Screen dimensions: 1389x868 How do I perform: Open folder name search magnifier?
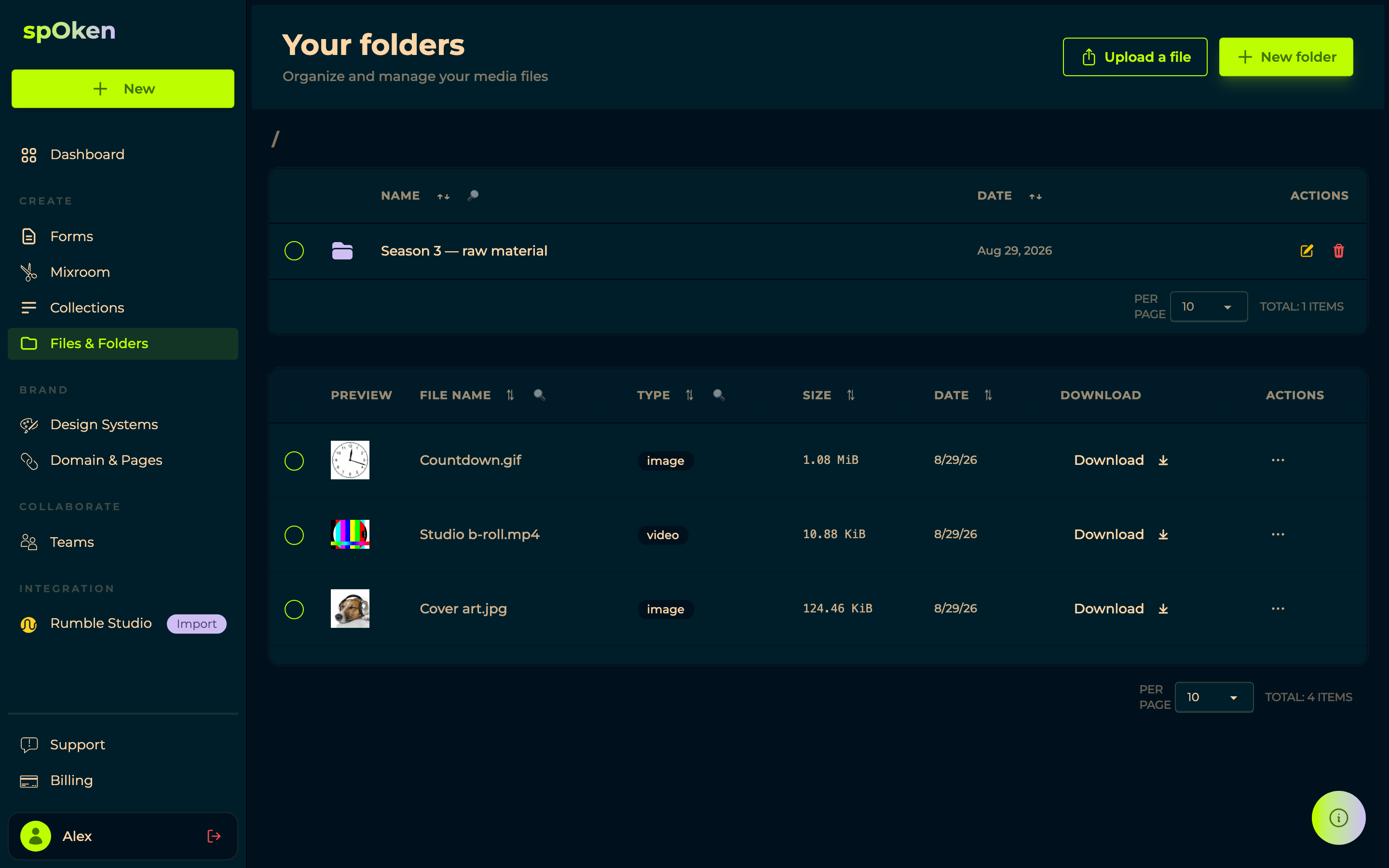click(x=473, y=196)
